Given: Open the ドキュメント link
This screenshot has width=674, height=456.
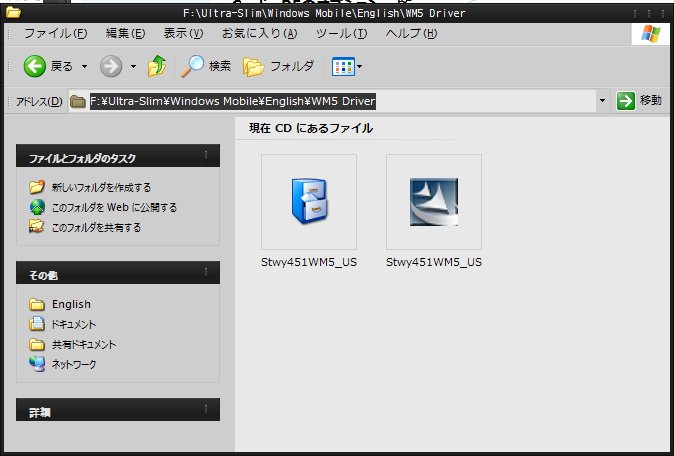Looking at the screenshot, I should click(x=74, y=324).
